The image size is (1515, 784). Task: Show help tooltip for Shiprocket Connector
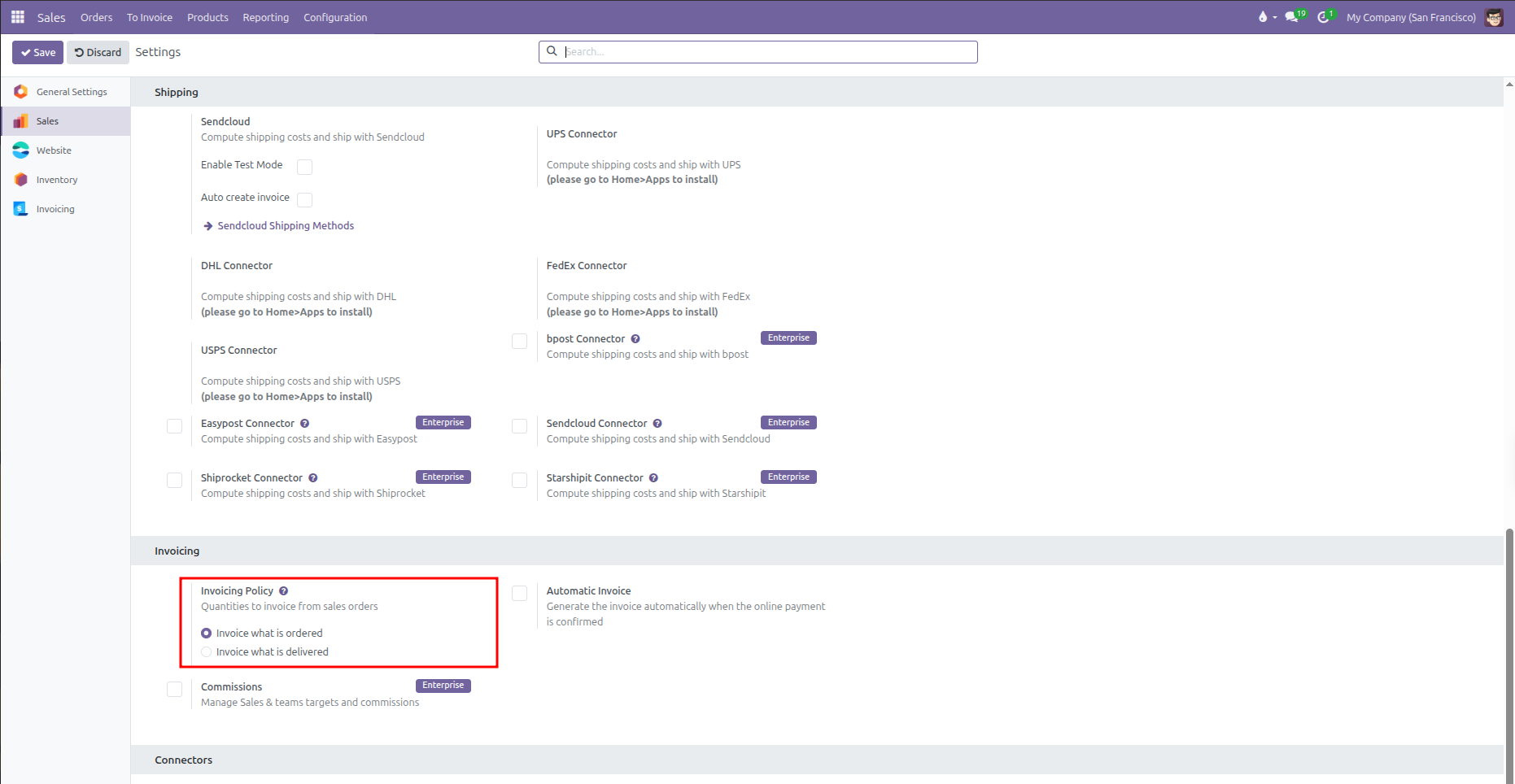tap(313, 478)
